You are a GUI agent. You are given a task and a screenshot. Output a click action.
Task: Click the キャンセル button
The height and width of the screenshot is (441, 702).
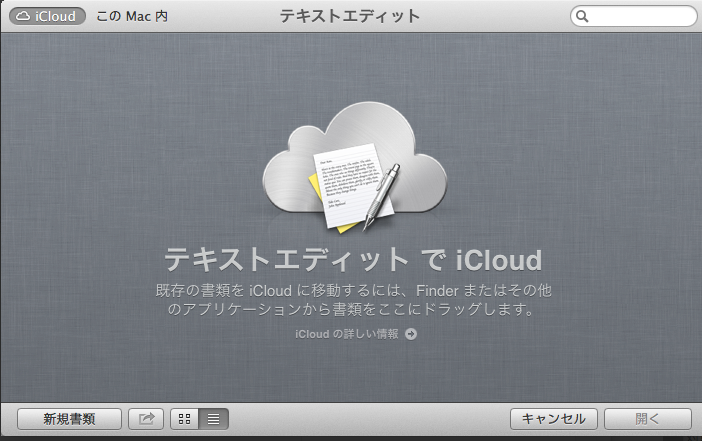click(554, 419)
